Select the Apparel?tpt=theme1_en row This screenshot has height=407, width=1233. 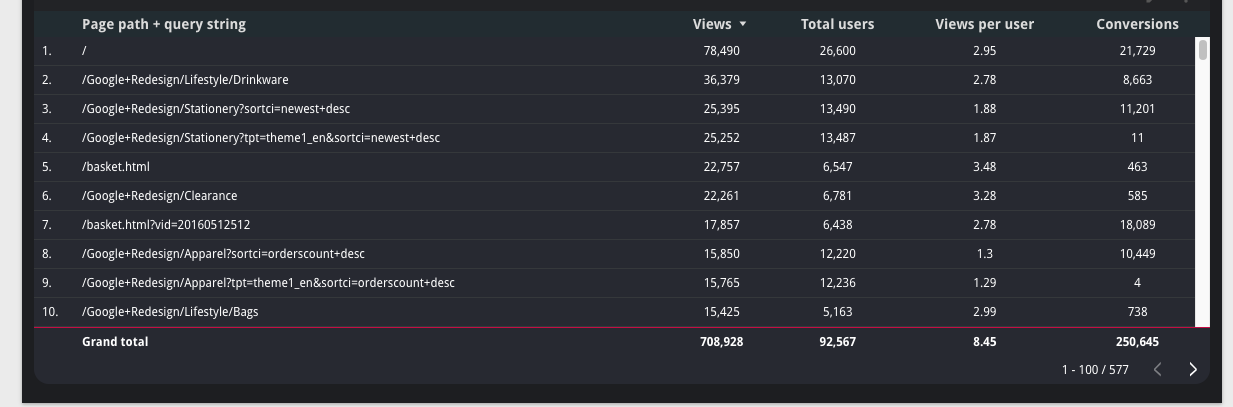tap(615, 283)
